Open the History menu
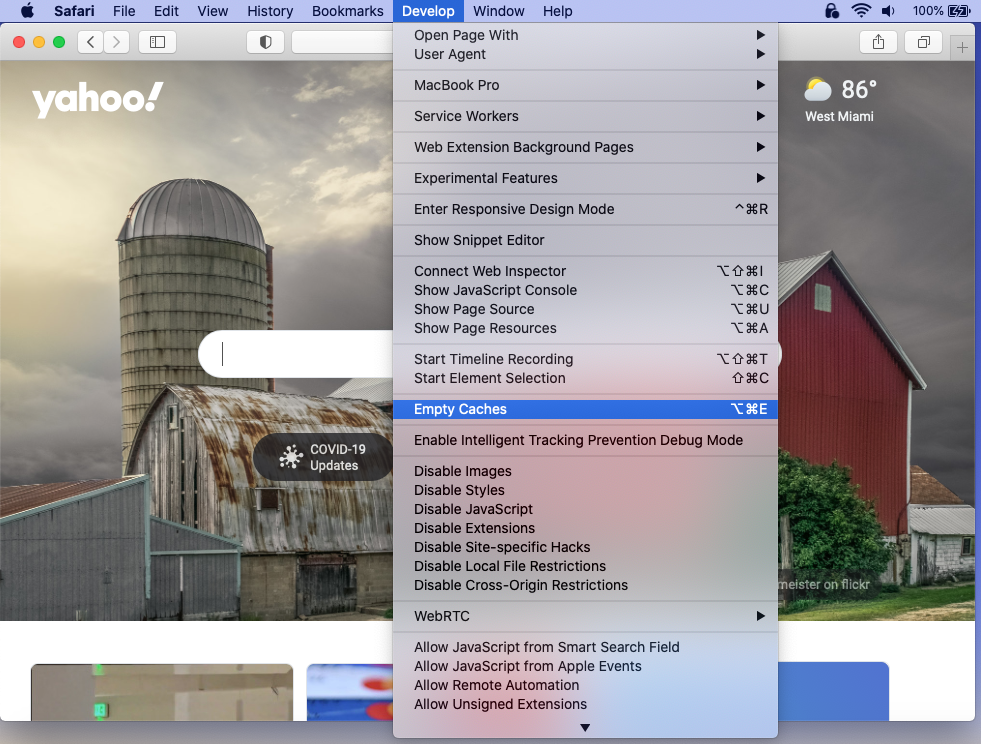This screenshot has height=744, width=981. 270,11
